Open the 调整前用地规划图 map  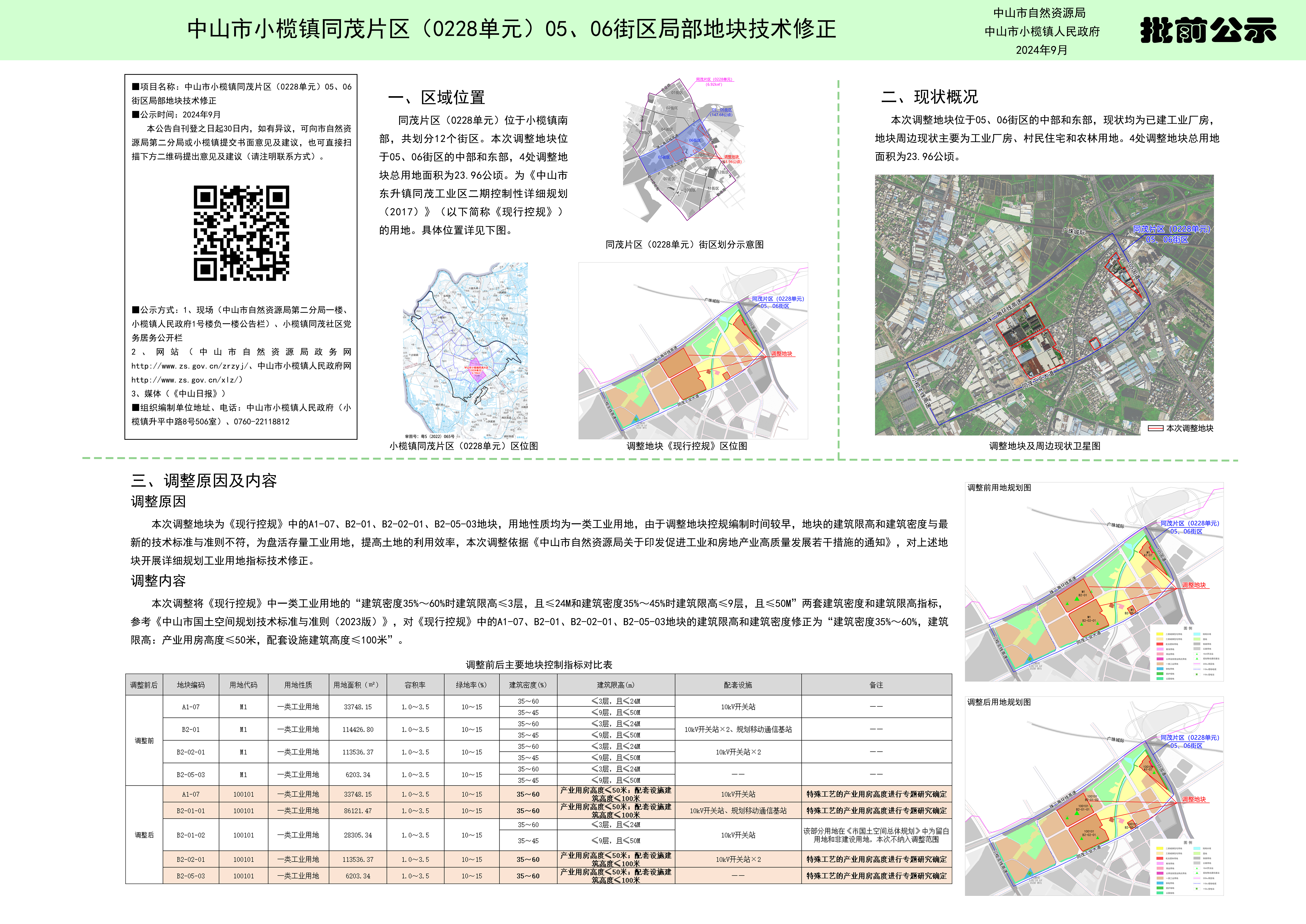1094,582
